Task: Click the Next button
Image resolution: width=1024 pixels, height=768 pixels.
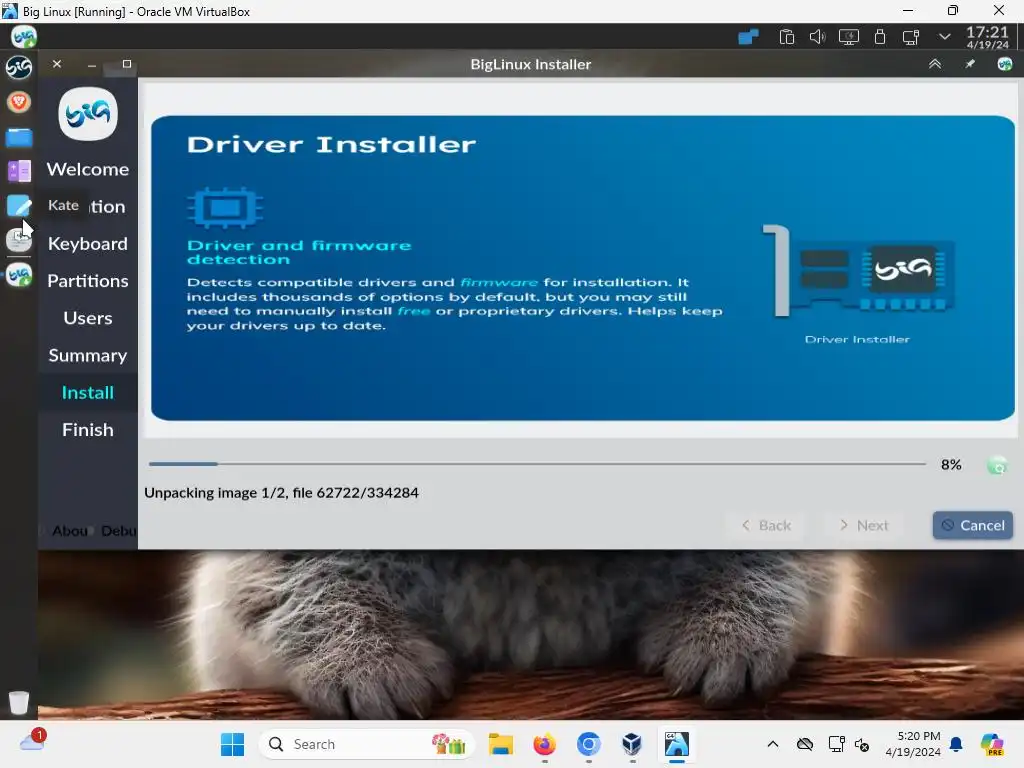Action: click(x=863, y=525)
